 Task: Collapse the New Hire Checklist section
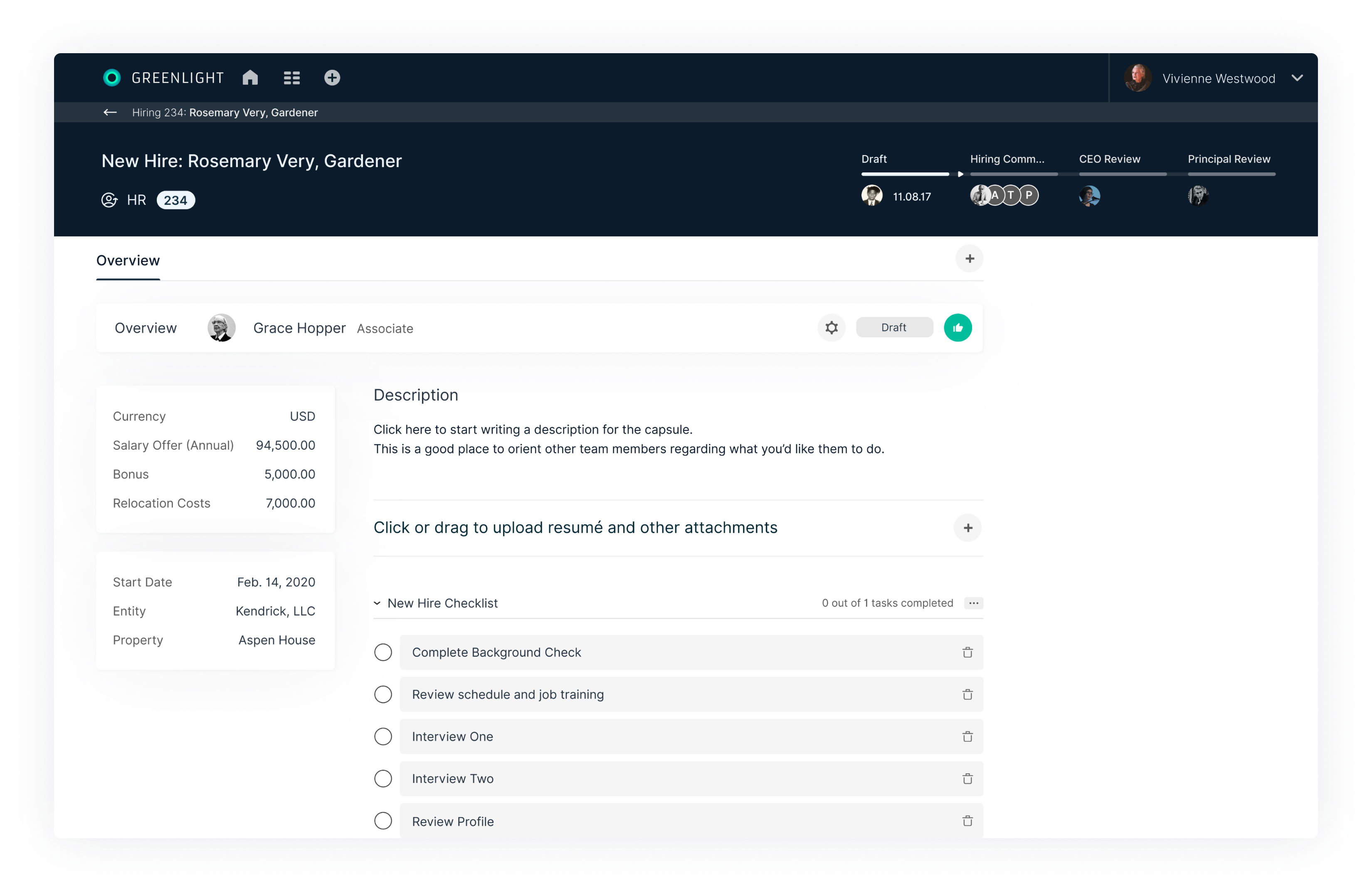tap(377, 603)
